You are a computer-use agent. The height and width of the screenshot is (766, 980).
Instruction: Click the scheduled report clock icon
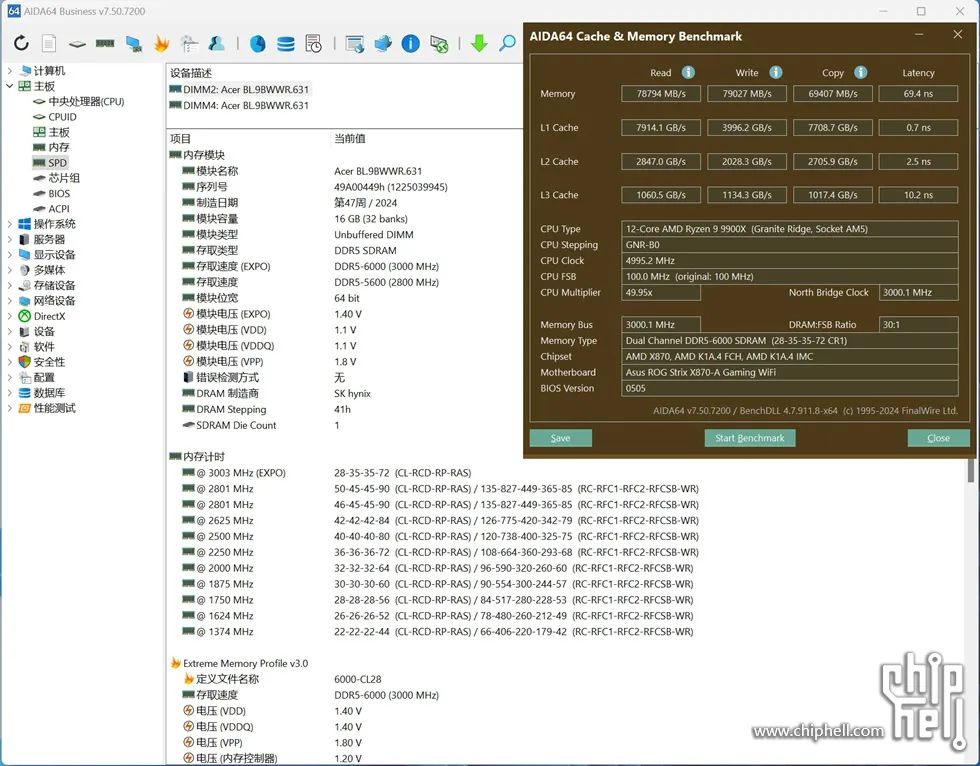(314, 43)
